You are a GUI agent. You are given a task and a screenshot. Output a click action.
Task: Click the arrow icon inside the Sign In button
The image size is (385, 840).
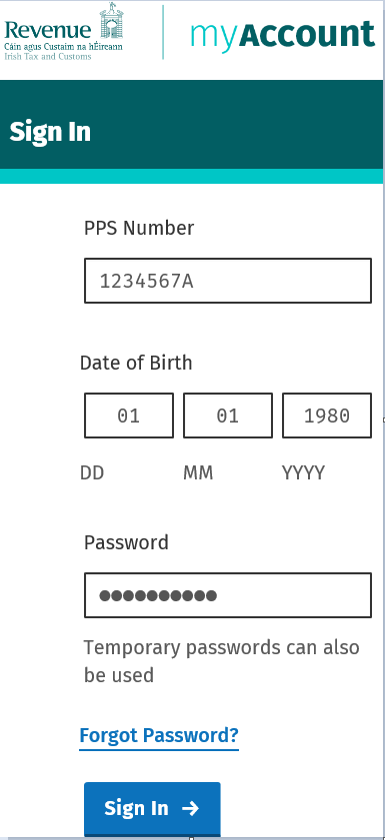pyautogui.click(x=190, y=808)
